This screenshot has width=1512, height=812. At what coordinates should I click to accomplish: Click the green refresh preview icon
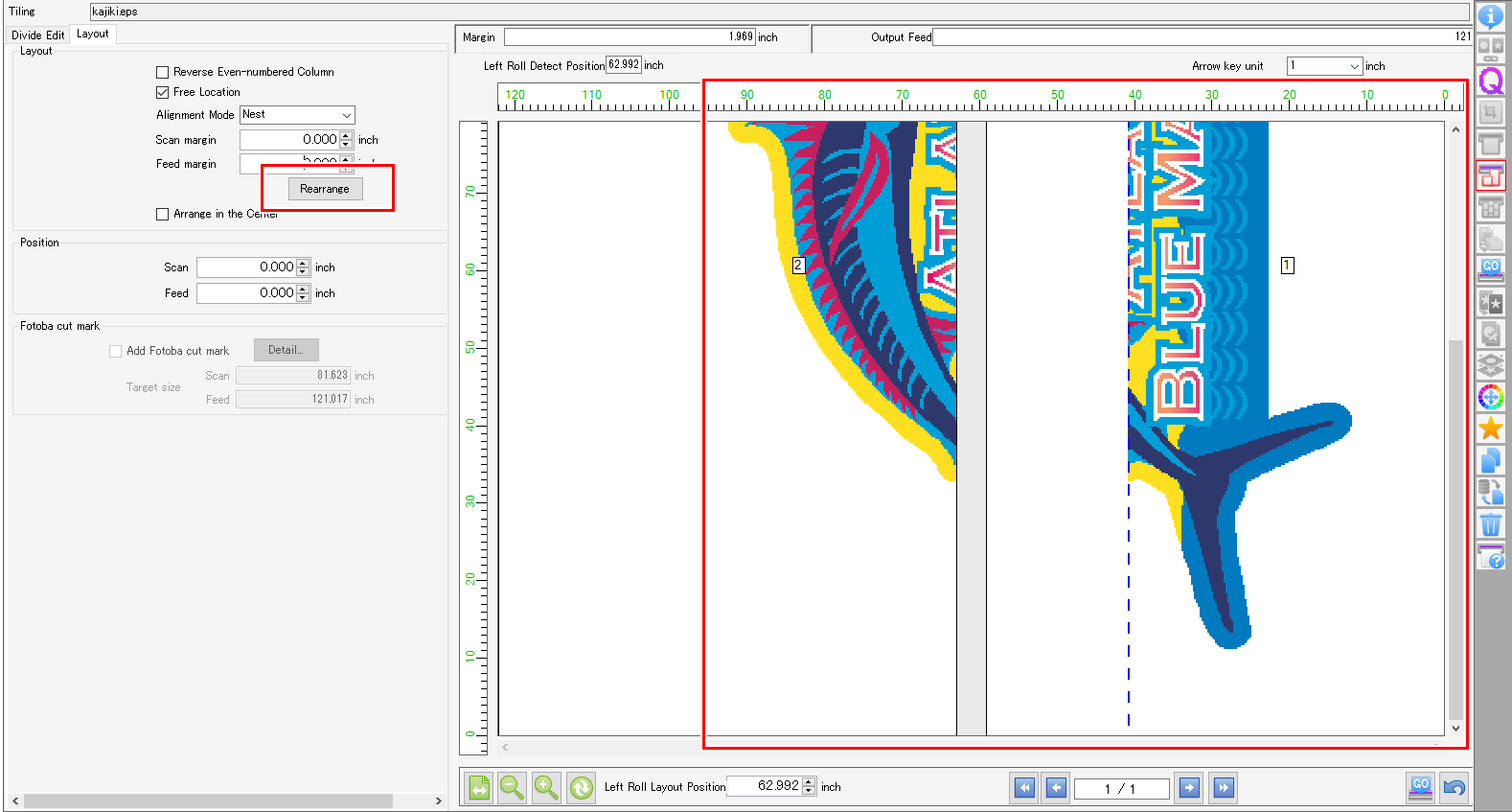click(581, 787)
